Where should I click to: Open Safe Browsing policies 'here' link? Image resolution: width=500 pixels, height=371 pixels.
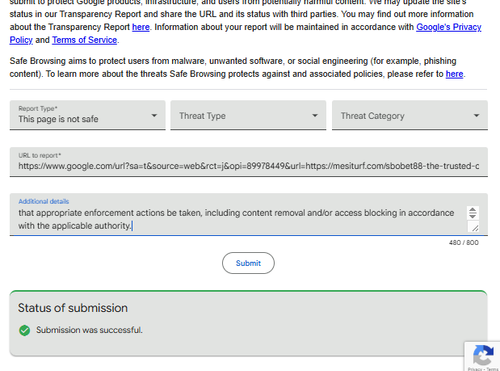[454, 74]
